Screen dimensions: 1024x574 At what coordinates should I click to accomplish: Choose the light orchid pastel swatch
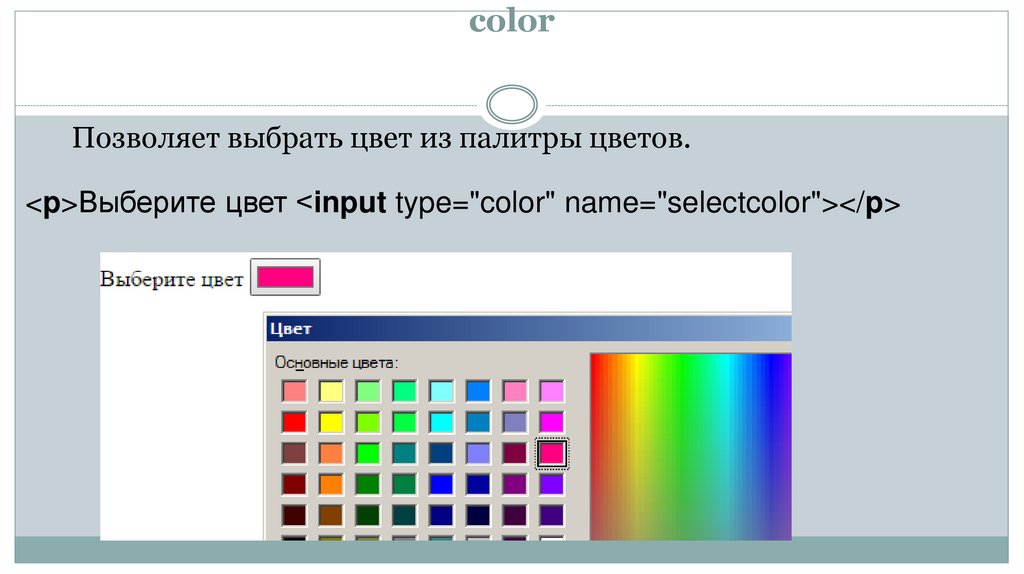point(552,391)
